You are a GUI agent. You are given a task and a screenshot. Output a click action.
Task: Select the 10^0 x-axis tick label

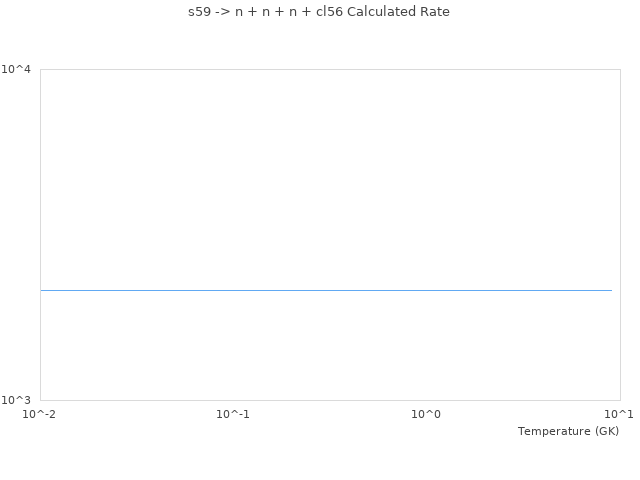426,414
